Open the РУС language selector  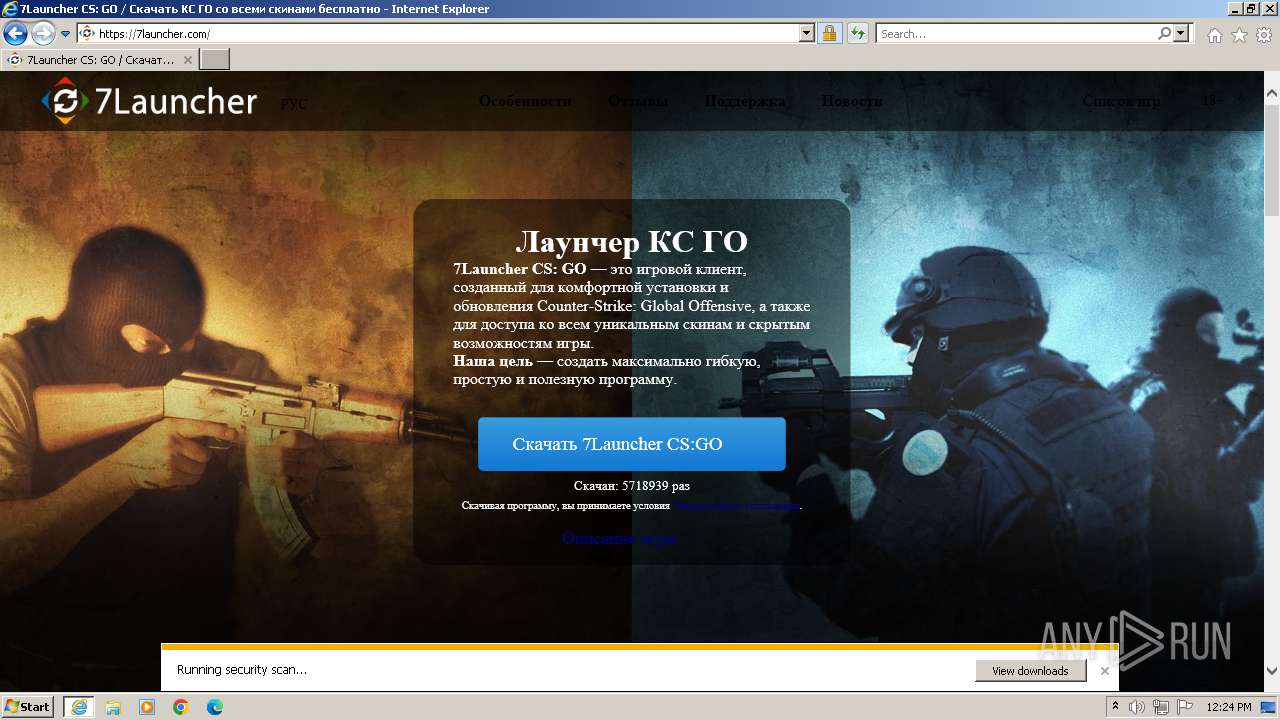coord(294,104)
